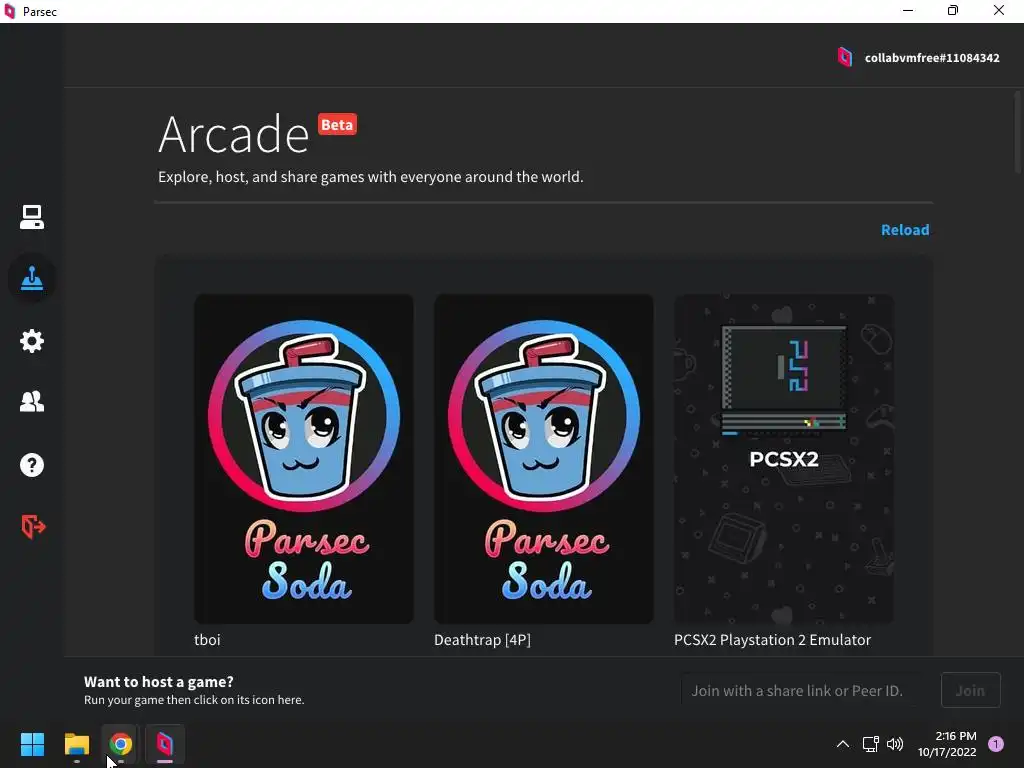Image resolution: width=1024 pixels, height=768 pixels.
Task: Click the Want to host a game? text
Action: coord(159,682)
